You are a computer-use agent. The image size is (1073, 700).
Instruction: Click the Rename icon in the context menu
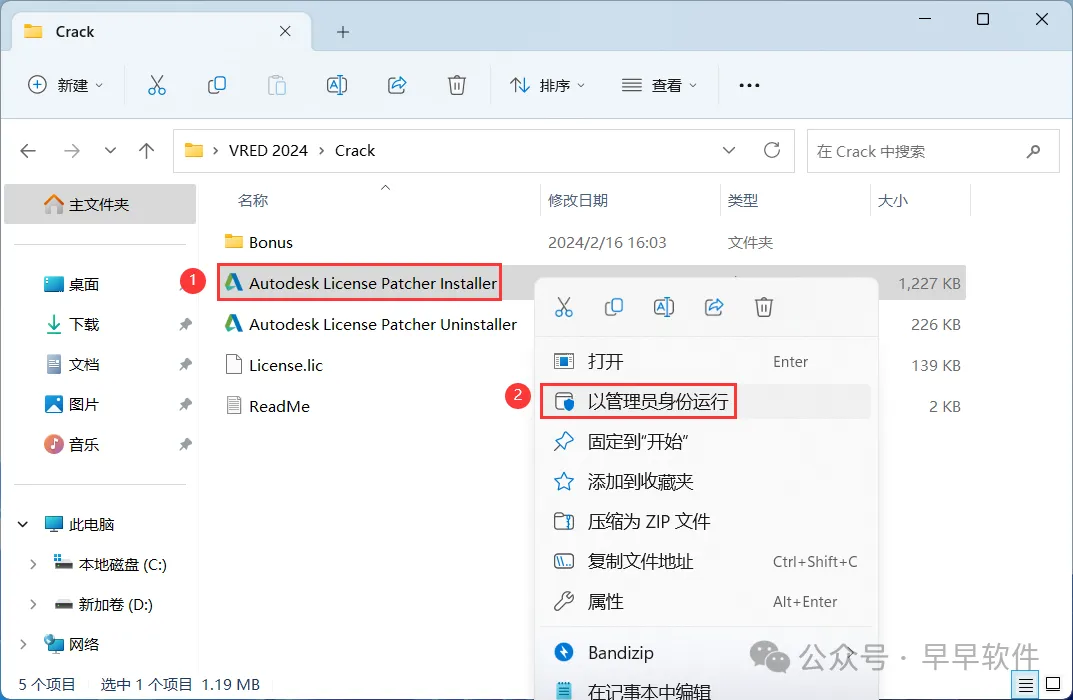(x=664, y=307)
